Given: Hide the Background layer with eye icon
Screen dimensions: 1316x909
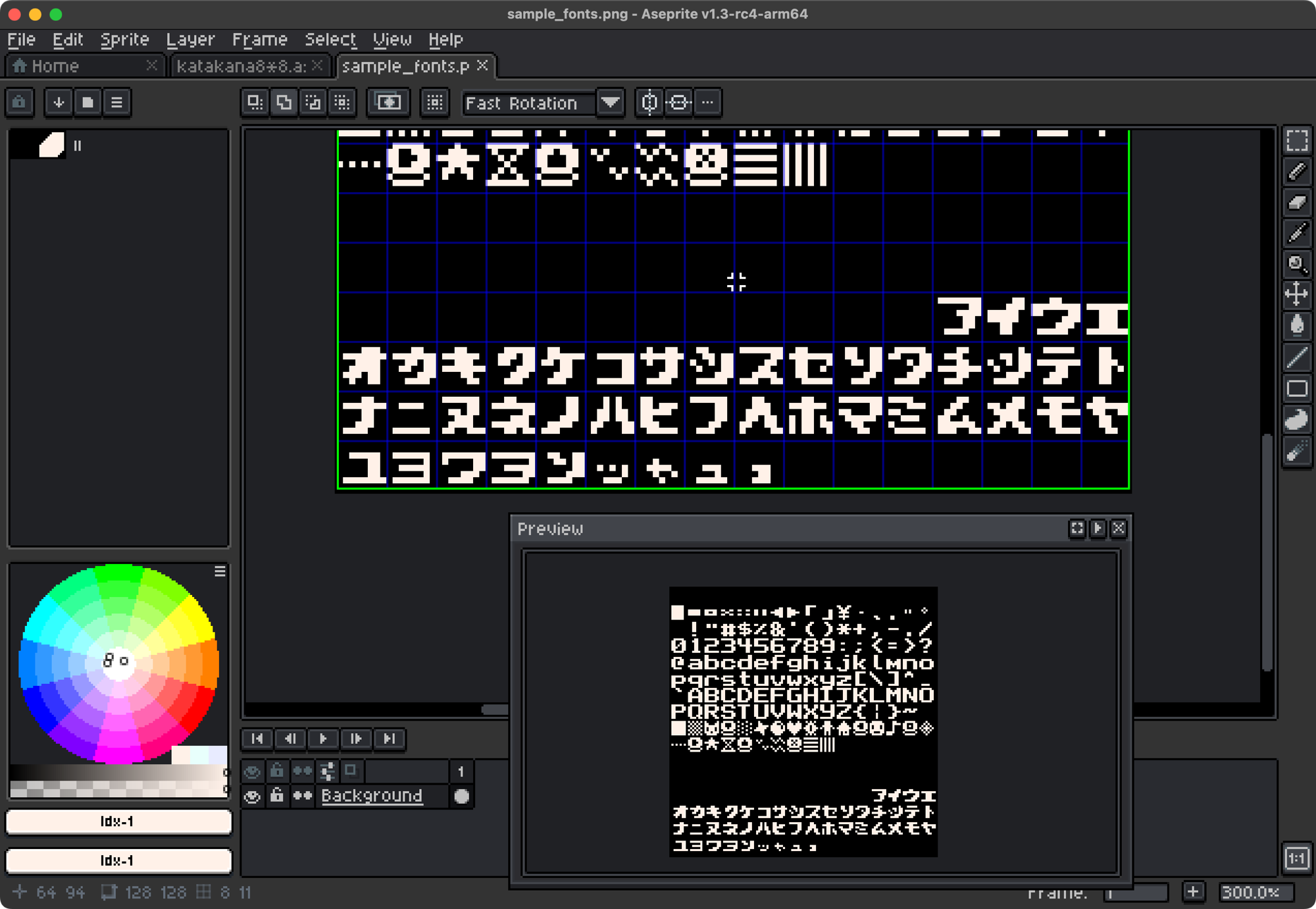Looking at the screenshot, I should click(x=252, y=796).
